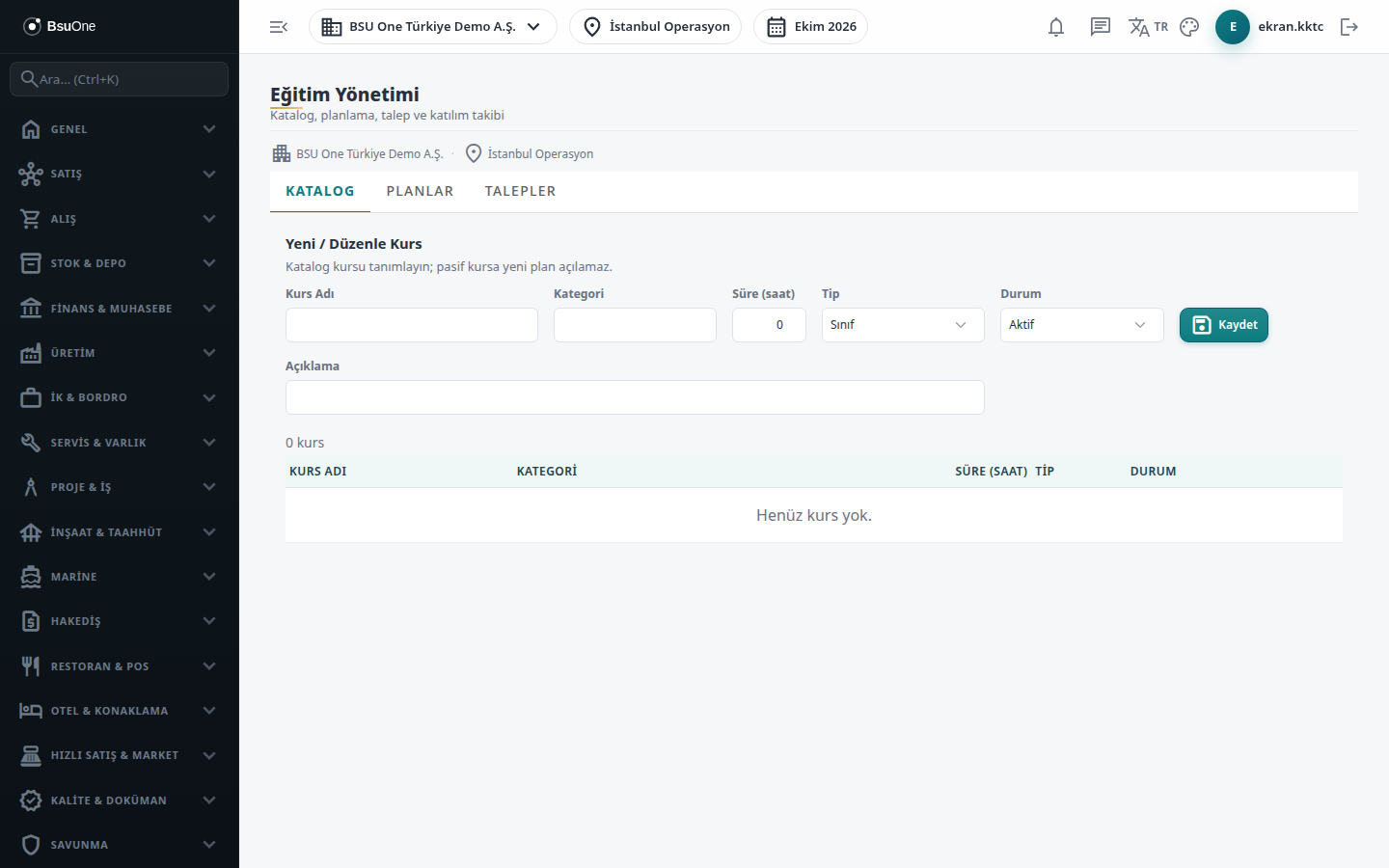The width and height of the screenshot is (1389, 868).
Task: Expand Hızlı Satış & Market chevron
Action: tap(209, 755)
